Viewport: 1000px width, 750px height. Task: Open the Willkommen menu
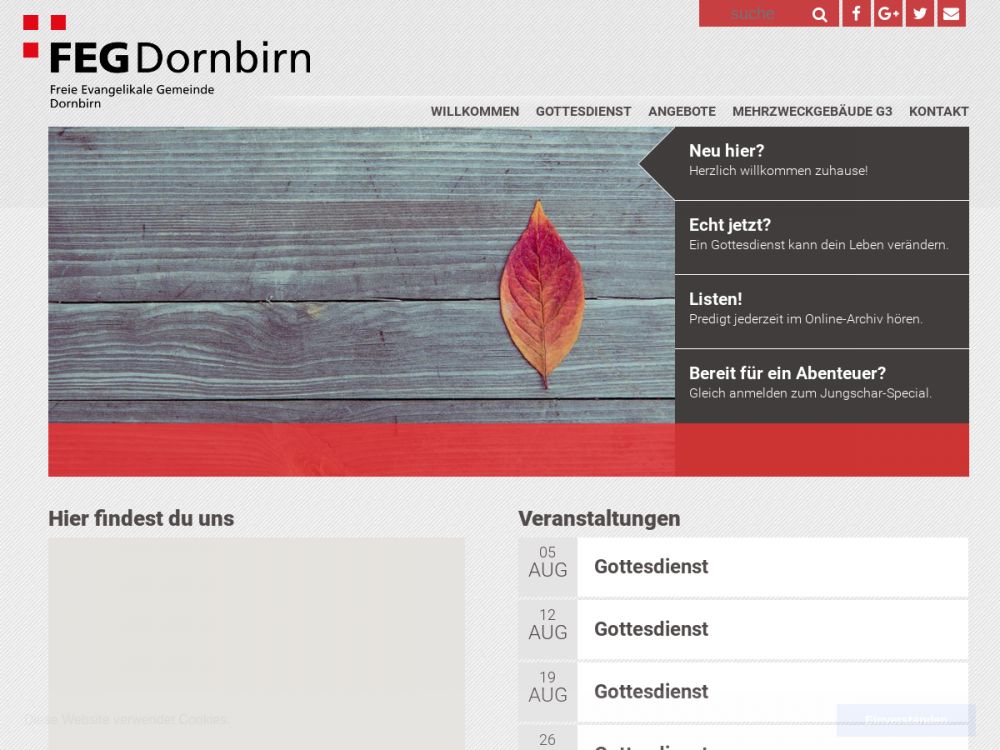(475, 112)
